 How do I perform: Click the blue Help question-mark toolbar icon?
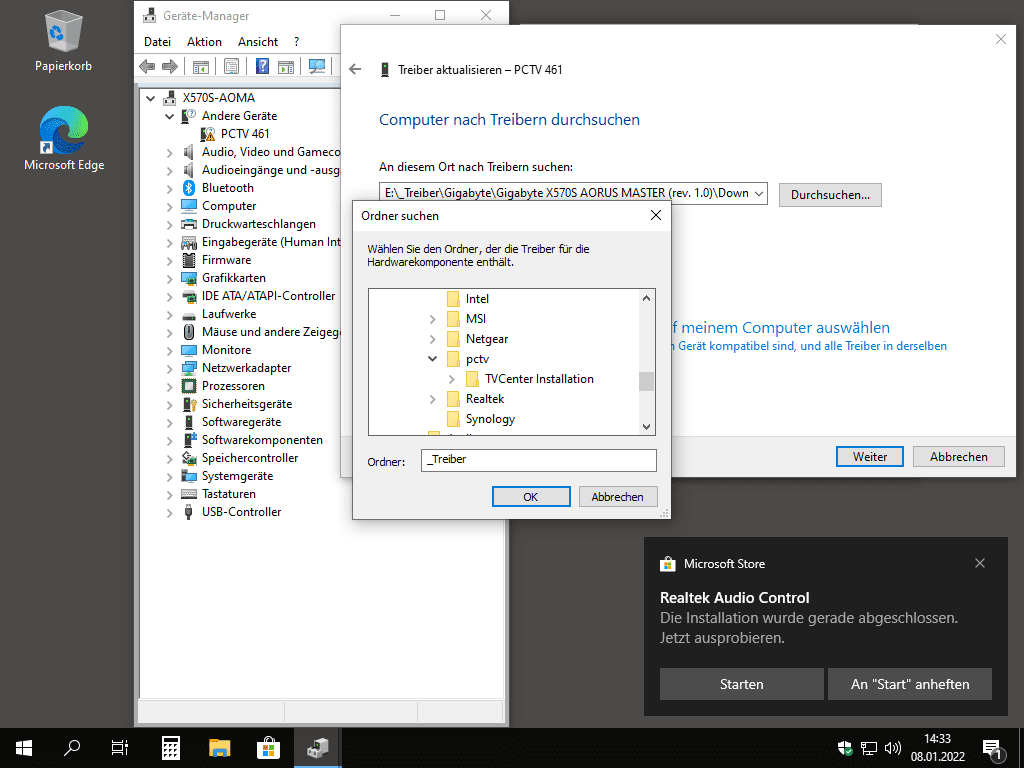click(x=263, y=66)
